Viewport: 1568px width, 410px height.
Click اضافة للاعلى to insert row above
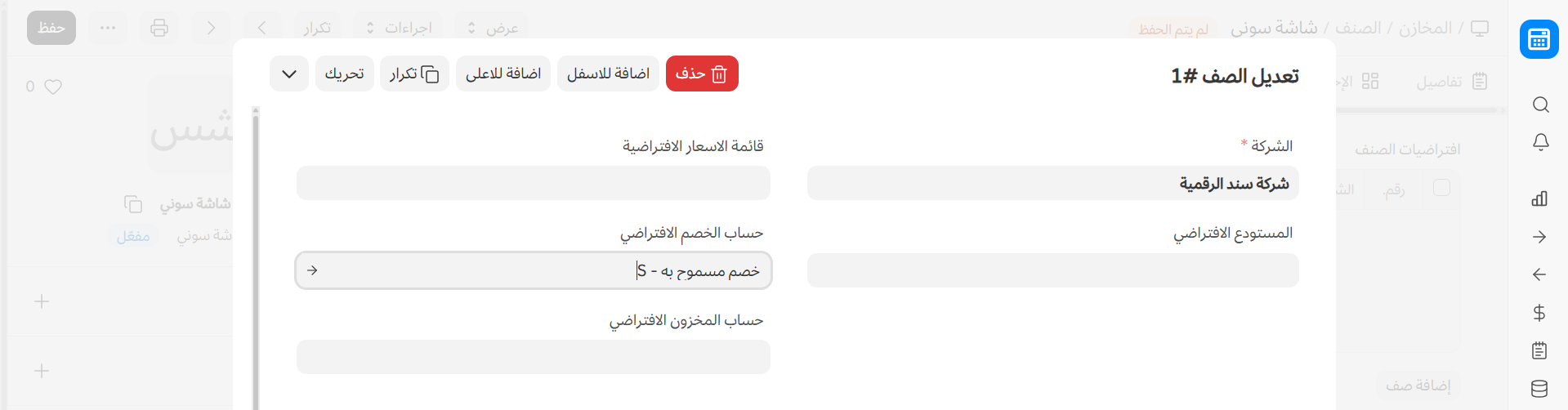point(503,74)
